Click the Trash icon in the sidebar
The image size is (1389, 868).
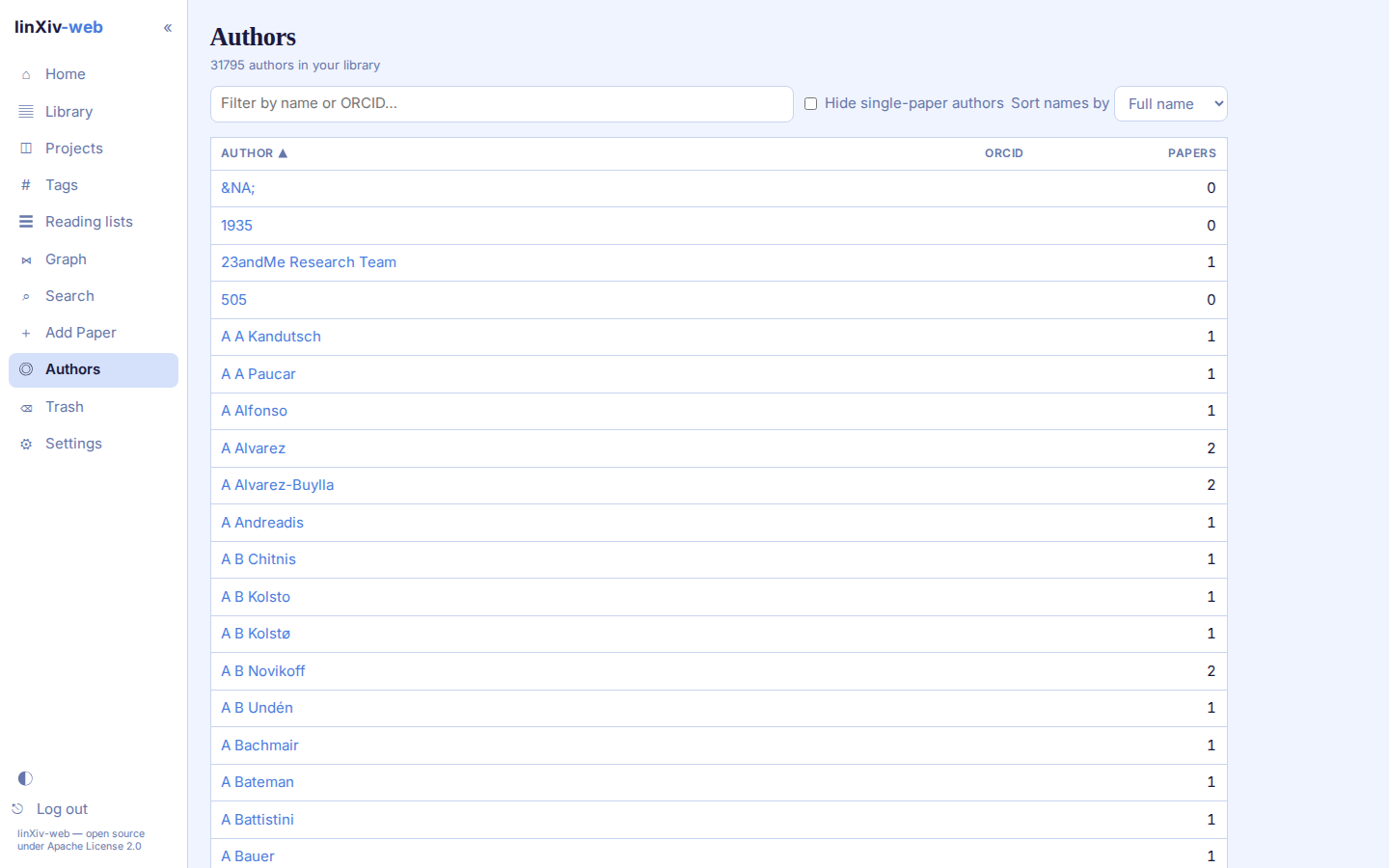[x=26, y=408]
